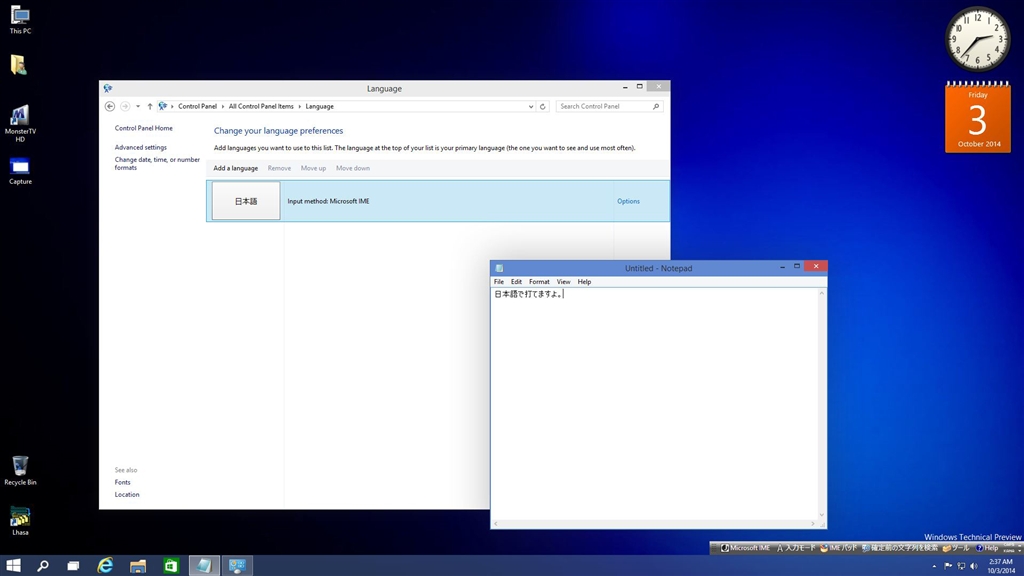Toggle the IME input mode (入力モード)
The height and width of the screenshot is (576, 1024).
click(x=795, y=548)
